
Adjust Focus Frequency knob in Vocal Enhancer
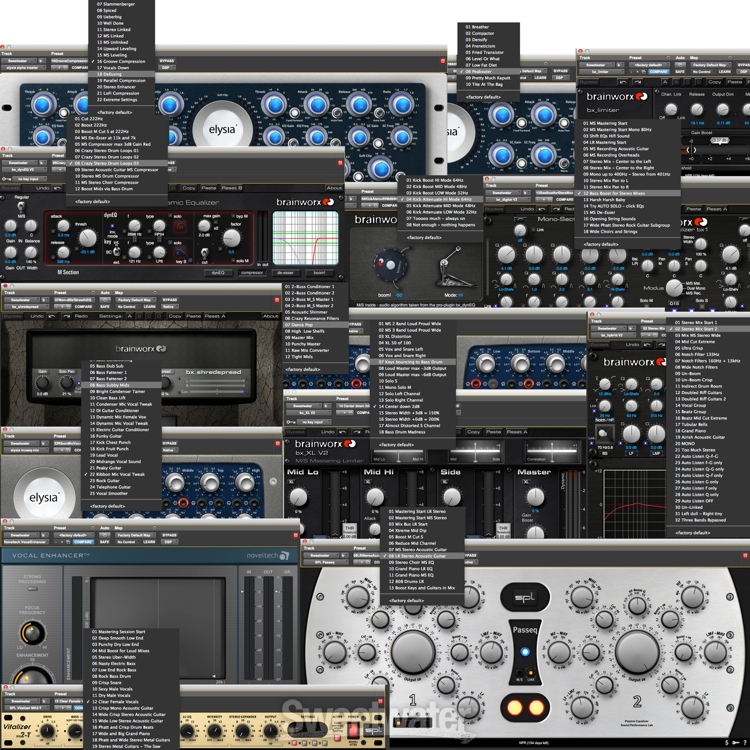pos(32,632)
